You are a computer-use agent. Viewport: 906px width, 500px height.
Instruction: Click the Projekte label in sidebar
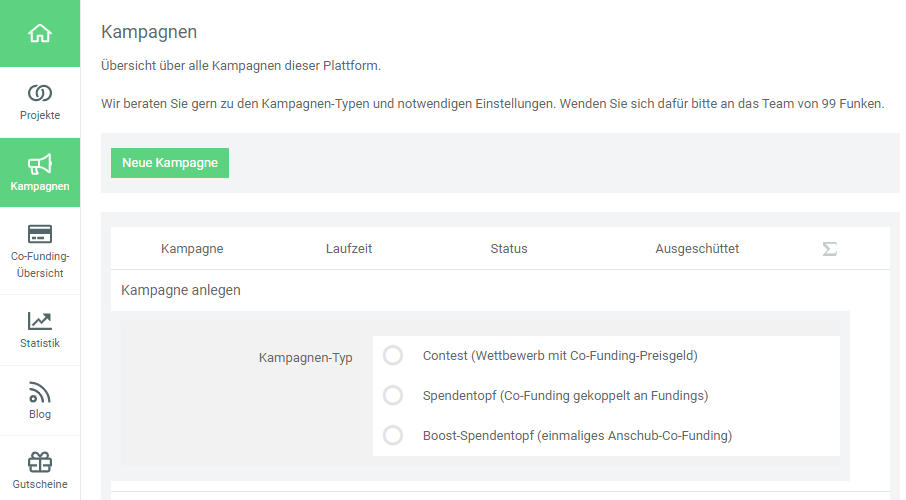(40, 115)
